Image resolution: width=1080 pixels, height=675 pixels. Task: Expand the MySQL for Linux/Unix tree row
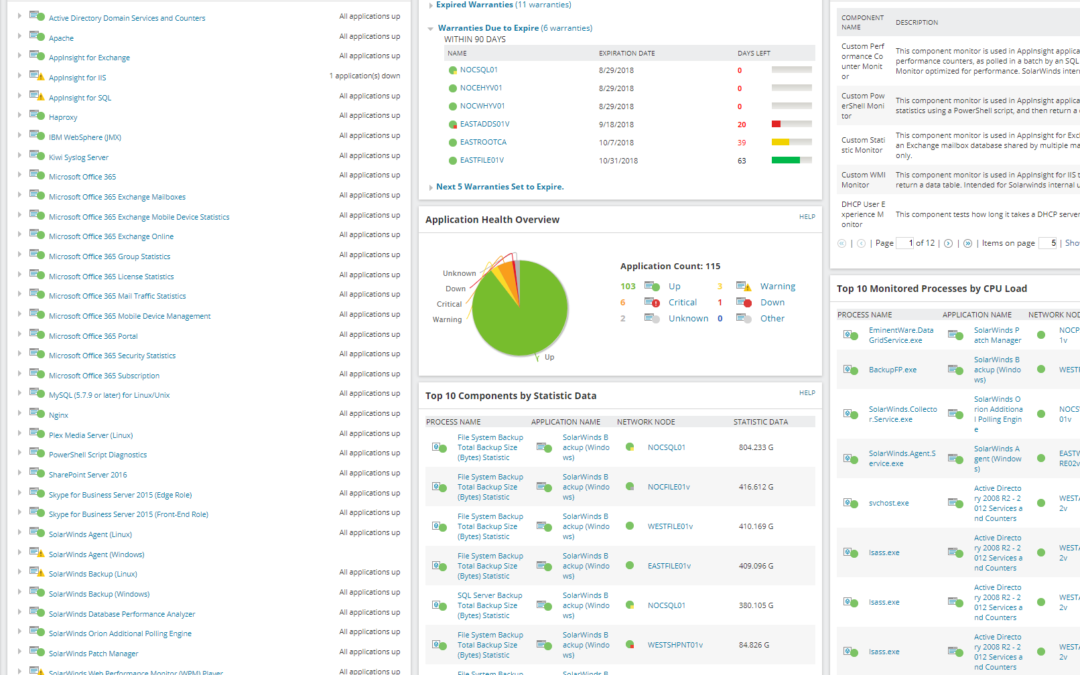[x=19, y=393]
